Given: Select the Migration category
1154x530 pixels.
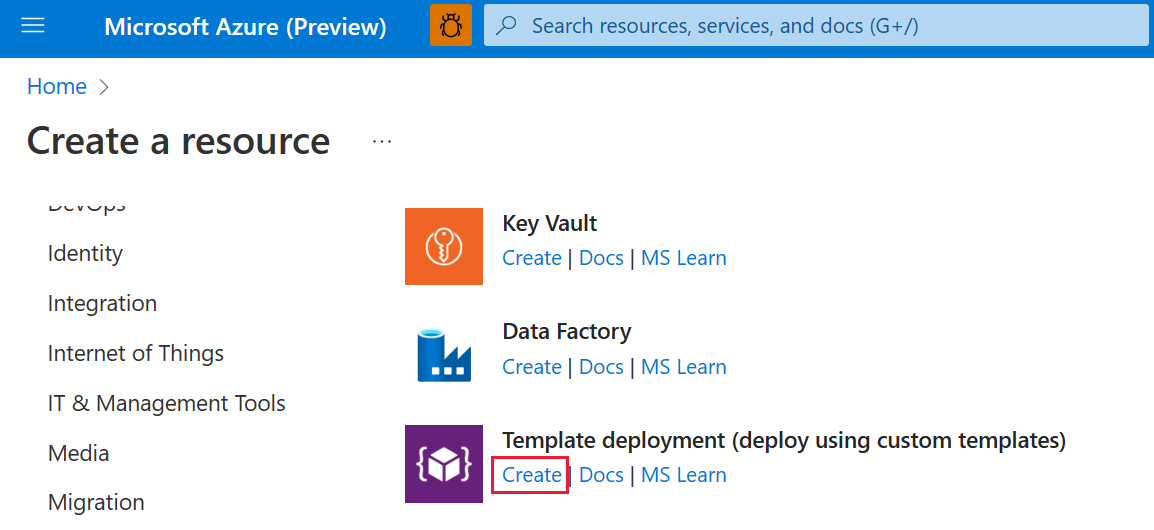Looking at the screenshot, I should [96, 503].
